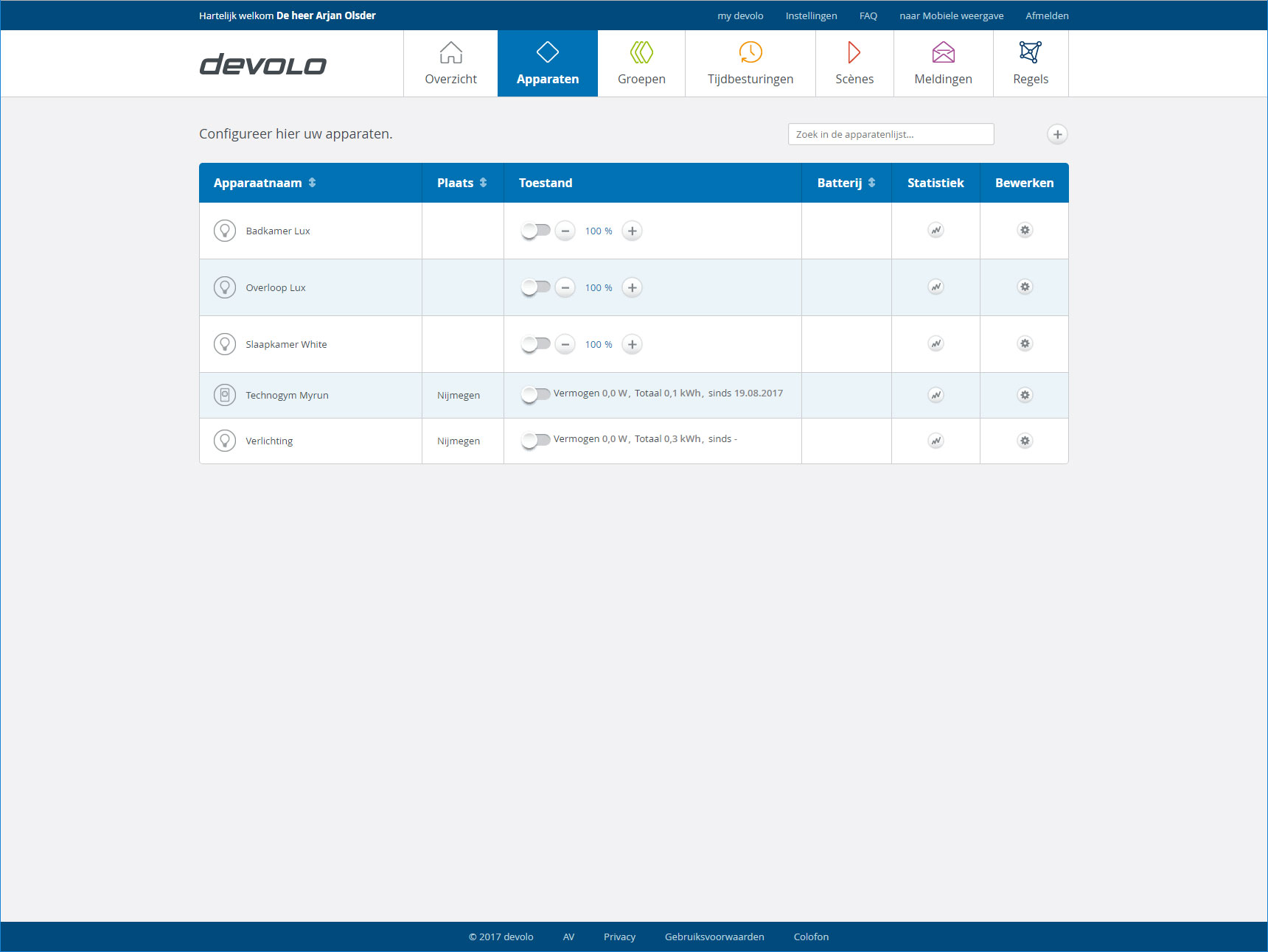Open my devolo link

click(740, 15)
